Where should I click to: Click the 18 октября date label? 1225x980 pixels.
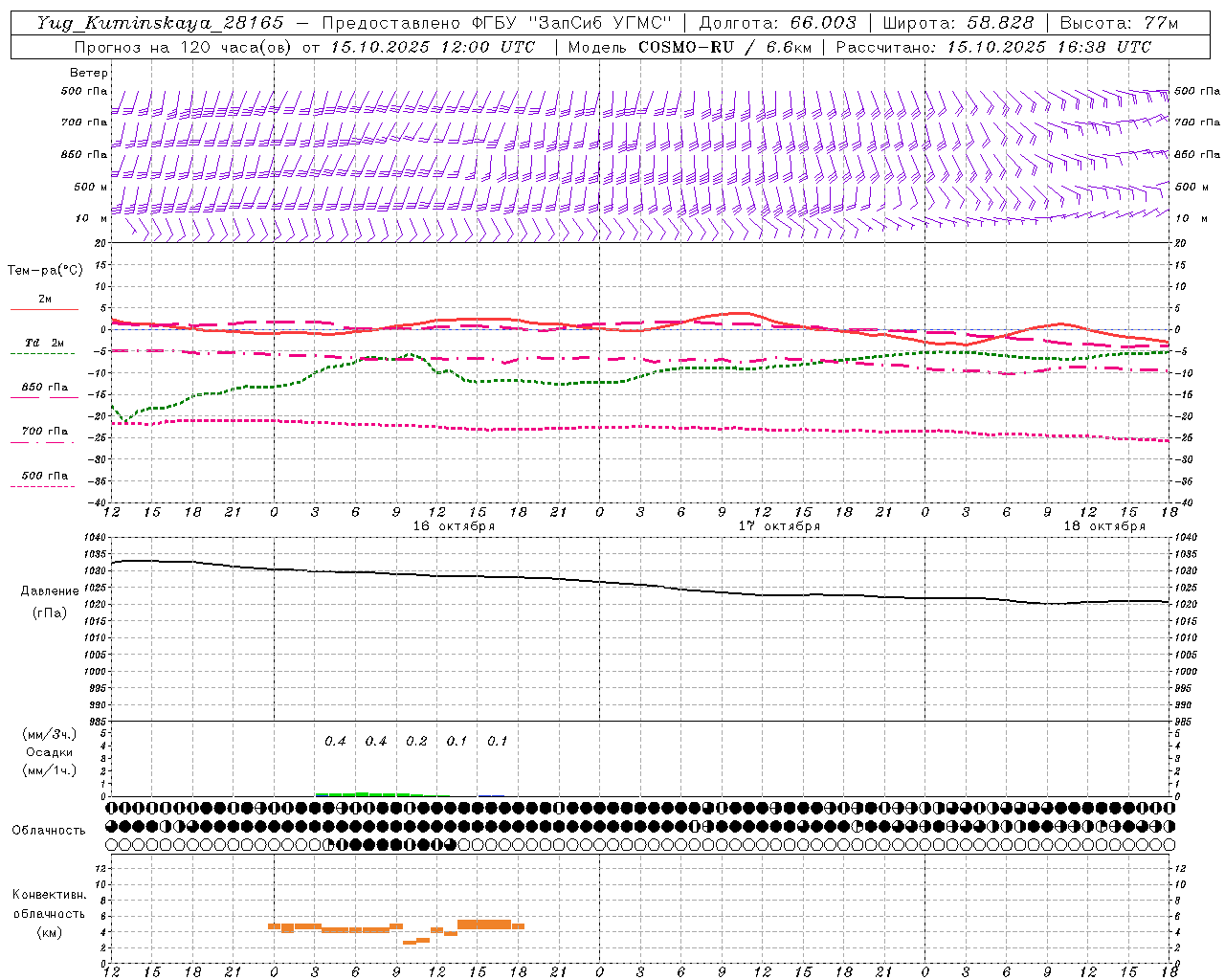[x=1104, y=526]
